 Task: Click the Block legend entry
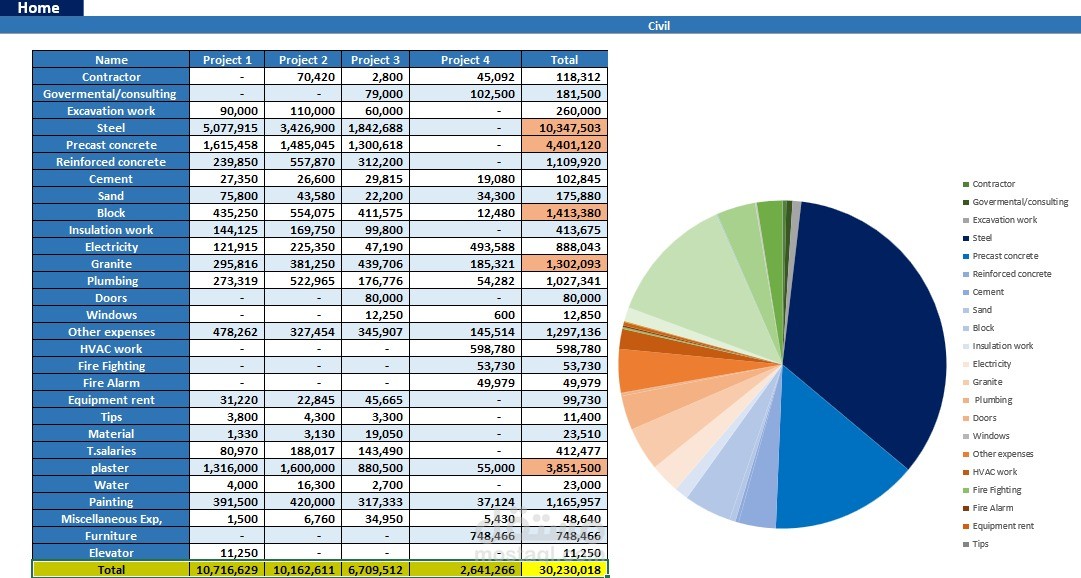tap(978, 328)
